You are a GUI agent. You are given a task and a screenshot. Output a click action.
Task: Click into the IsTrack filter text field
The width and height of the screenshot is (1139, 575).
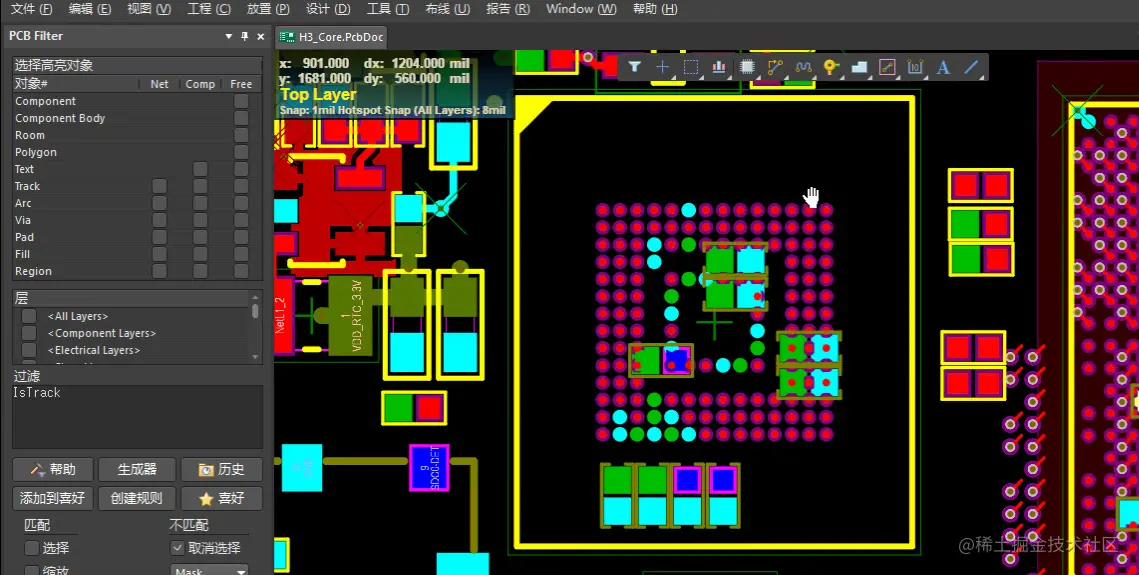[x=137, y=416]
